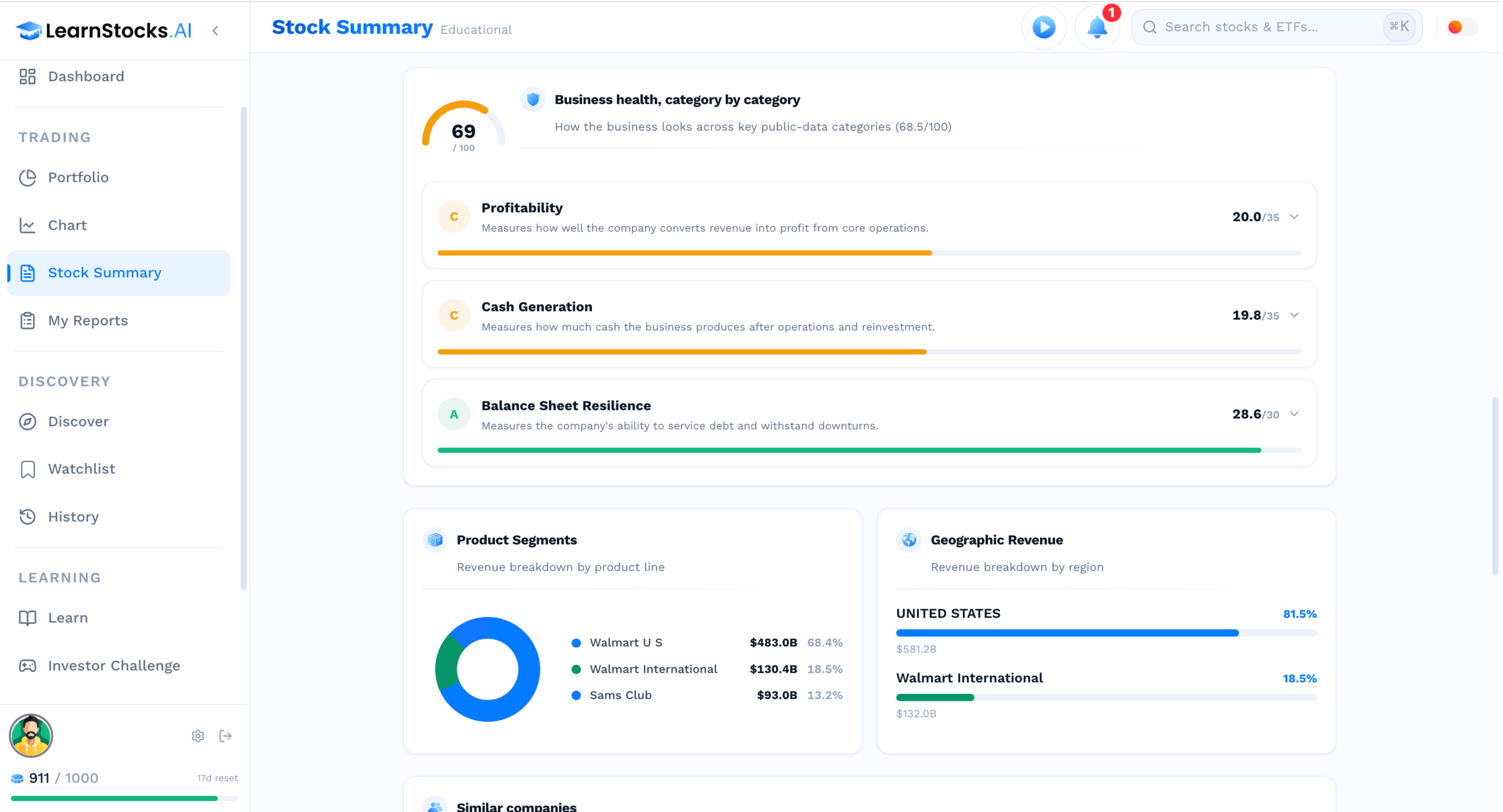Click the Dashboard grid icon

coord(27,76)
